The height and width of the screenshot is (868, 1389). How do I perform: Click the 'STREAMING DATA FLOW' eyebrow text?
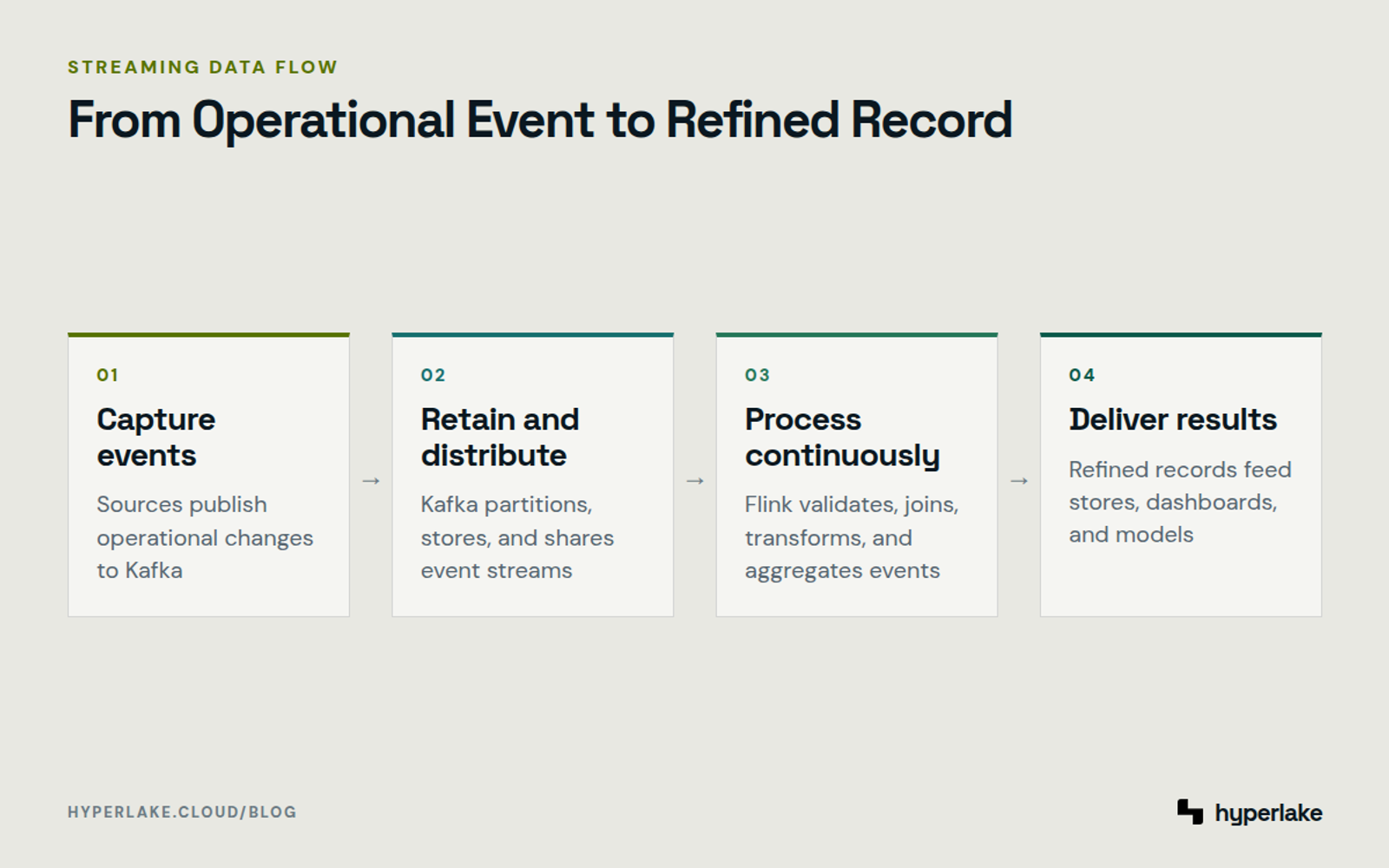coord(203,68)
